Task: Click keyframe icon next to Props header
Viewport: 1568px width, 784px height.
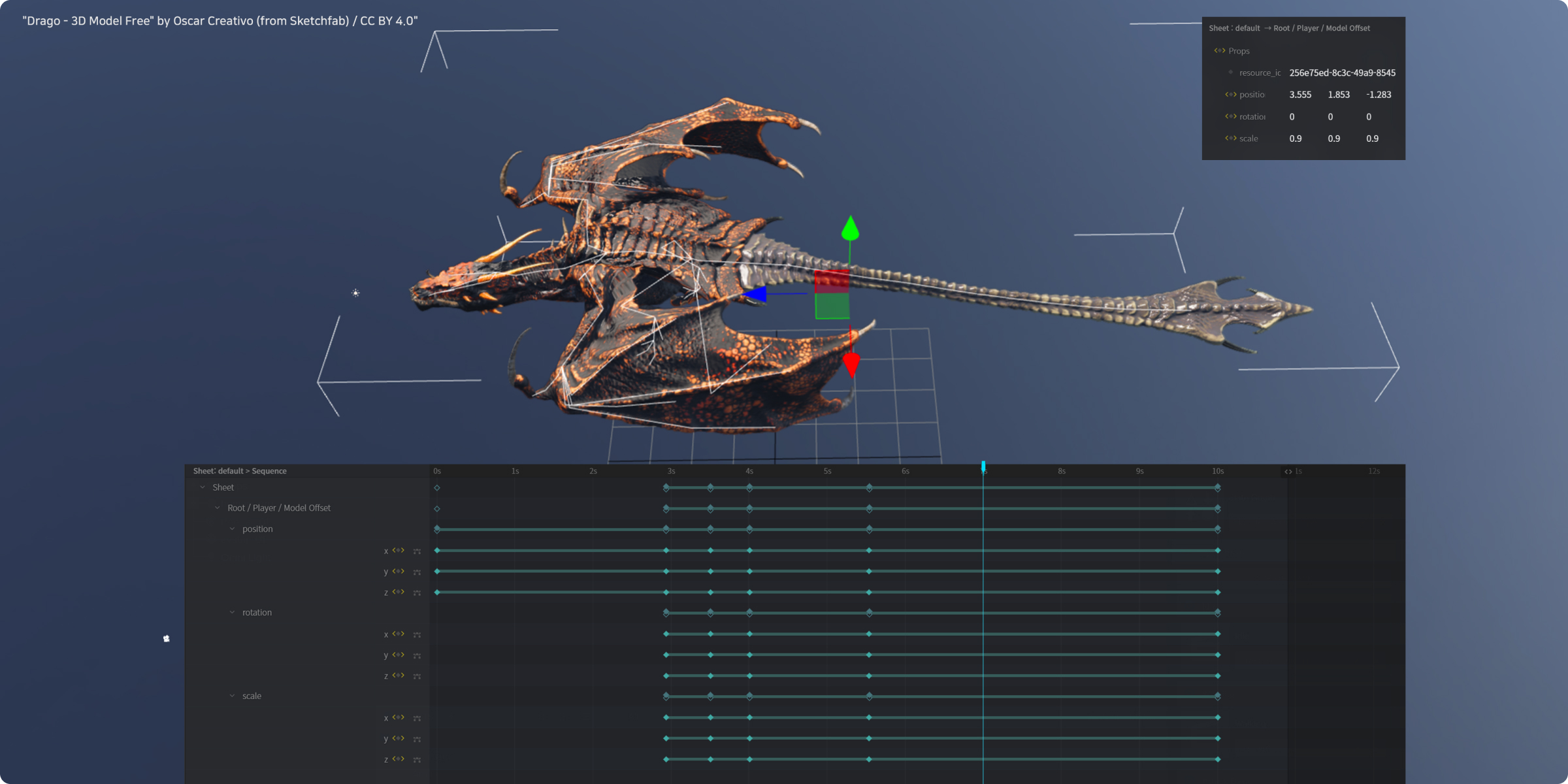Action: tap(1219, 50)
